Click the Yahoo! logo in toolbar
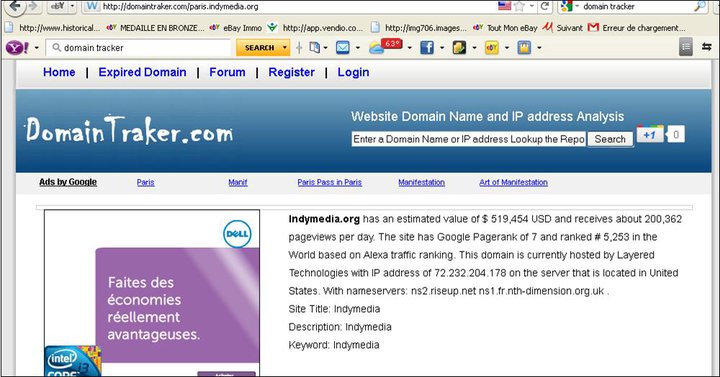The height and width of the screenshot is (377, 720). pyautogui.click(x=17, y=47)
